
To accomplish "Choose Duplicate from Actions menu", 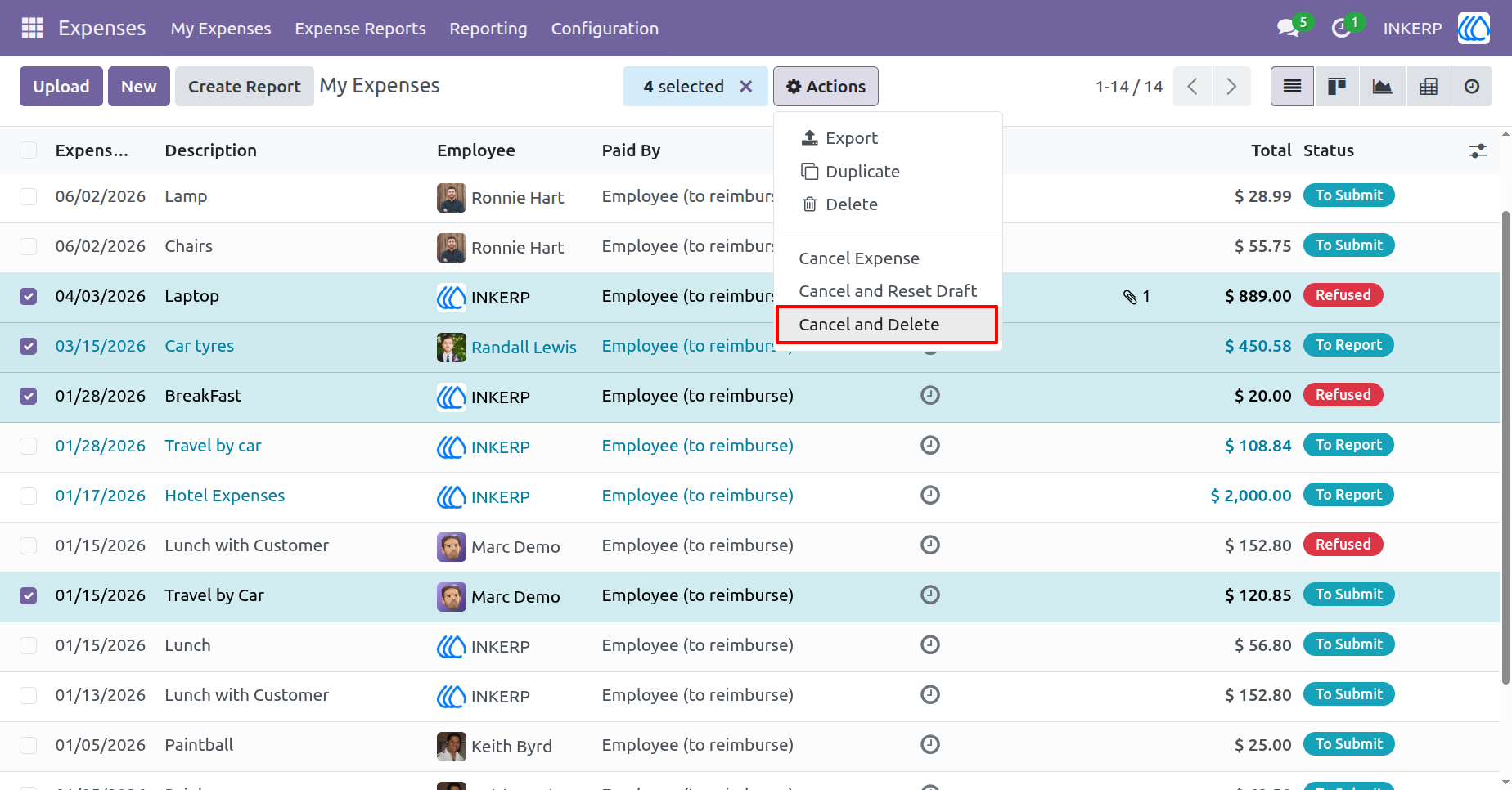I will 888,172.
